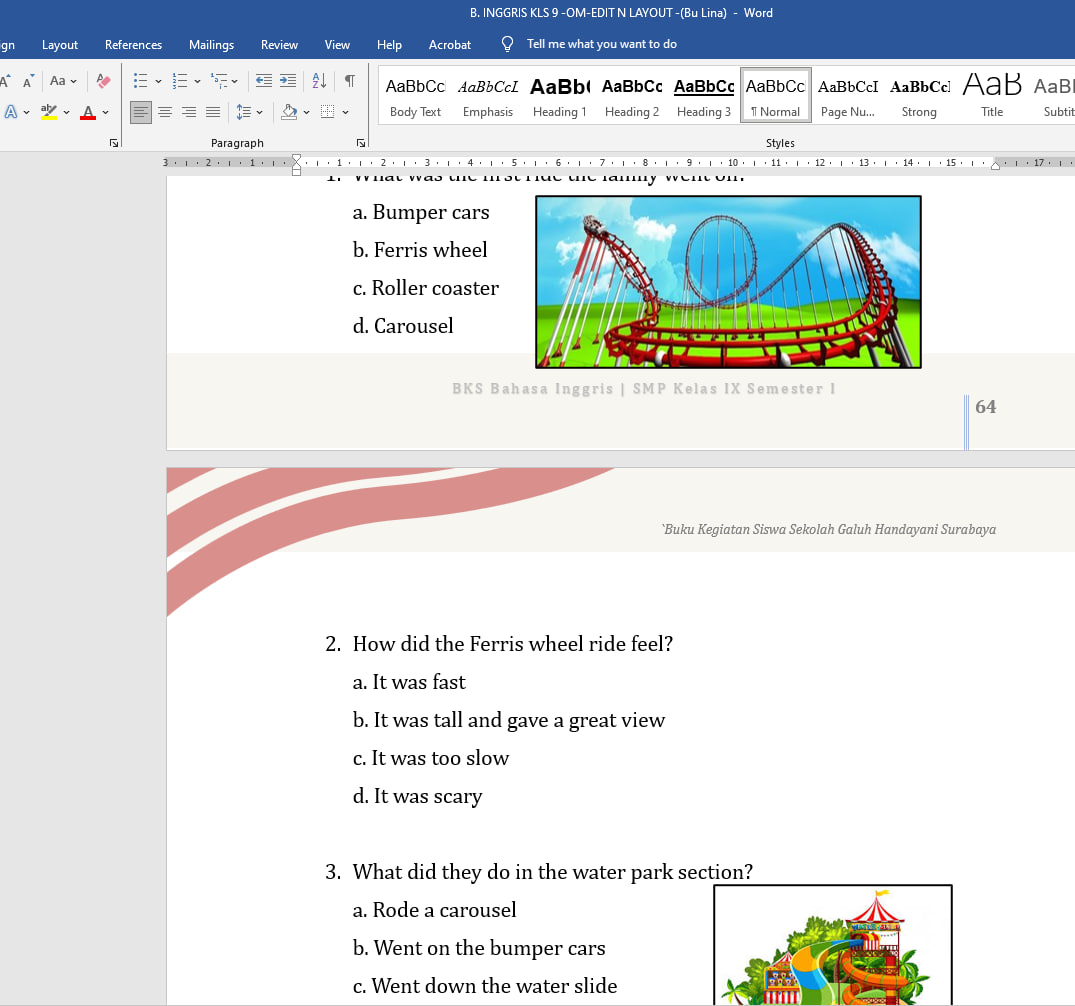
Task: Expand the Text Effects dropdown arrow
Action: [26, 112]
